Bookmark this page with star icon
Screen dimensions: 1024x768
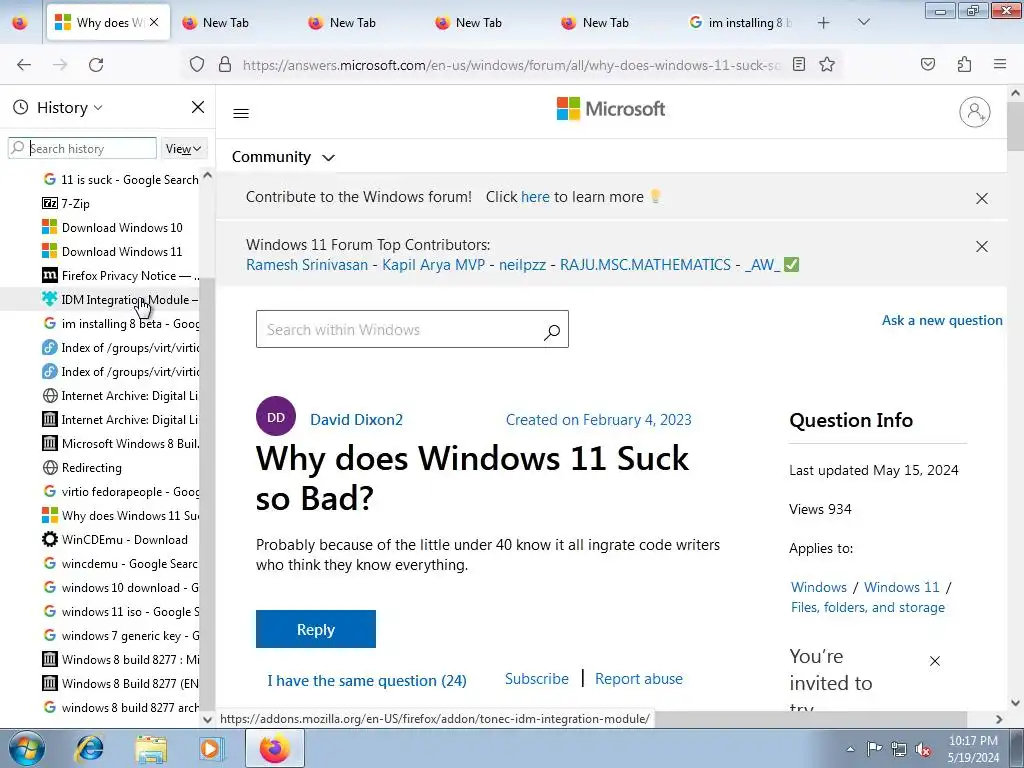827,64
